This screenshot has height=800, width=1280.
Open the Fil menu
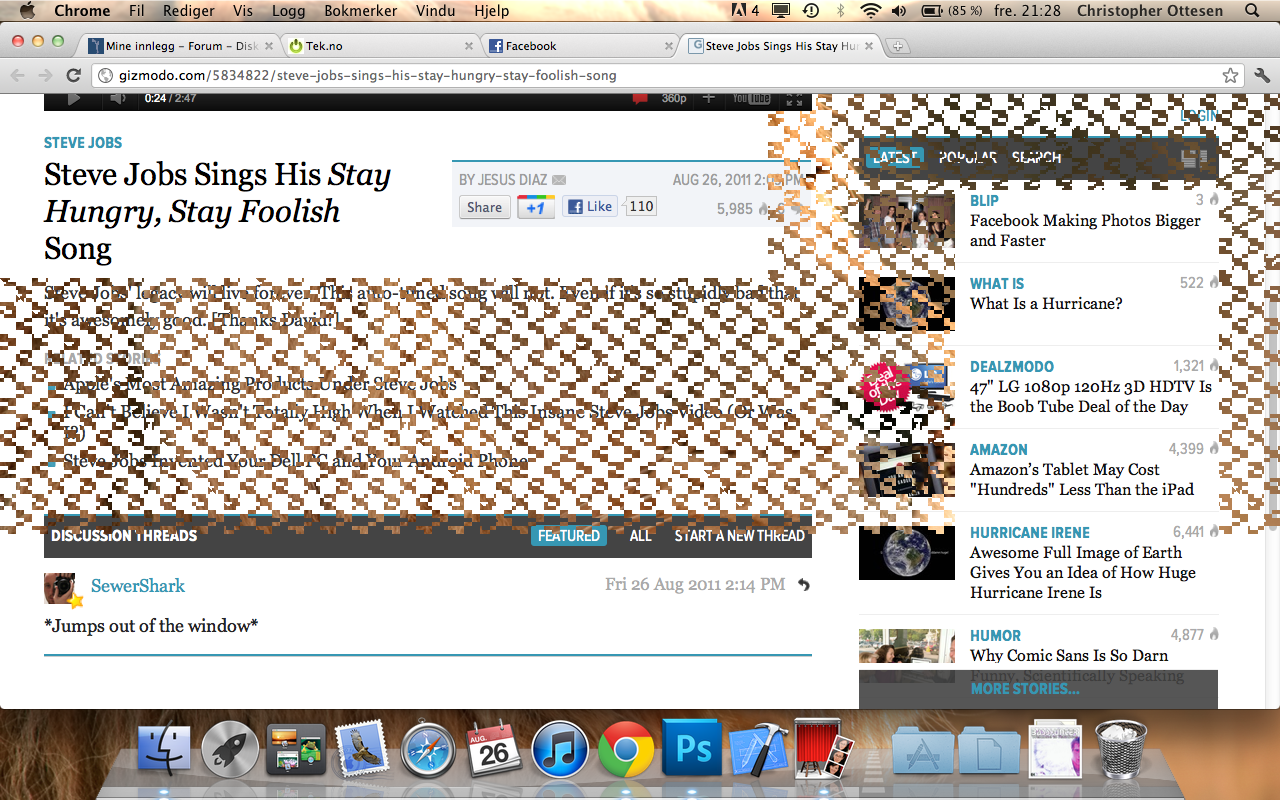point(137,11)
